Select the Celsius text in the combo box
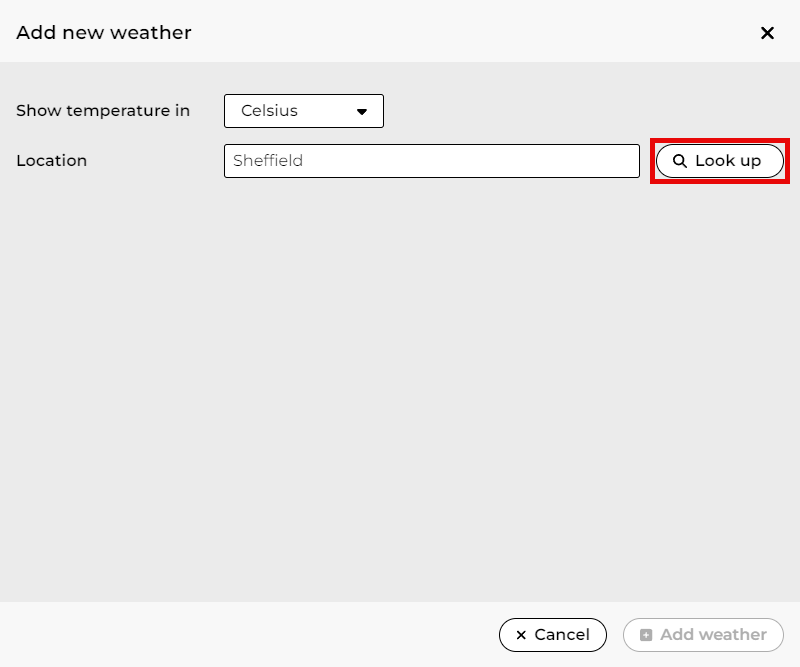 (x=269, y=111)
